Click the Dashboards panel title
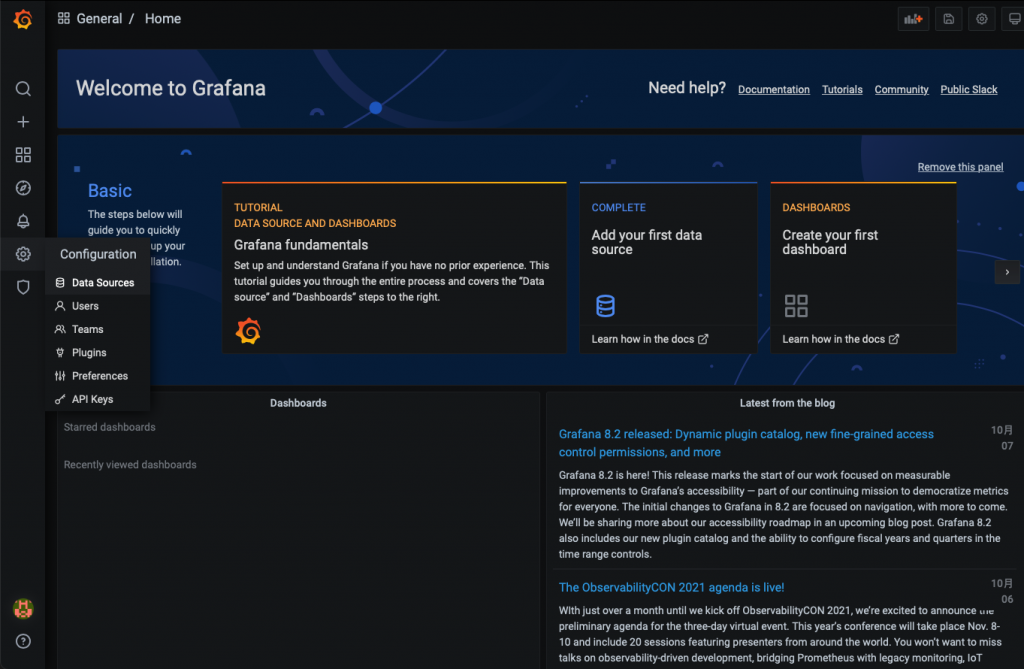This screenshot has height=669, width=1024. tap(298, 403)
